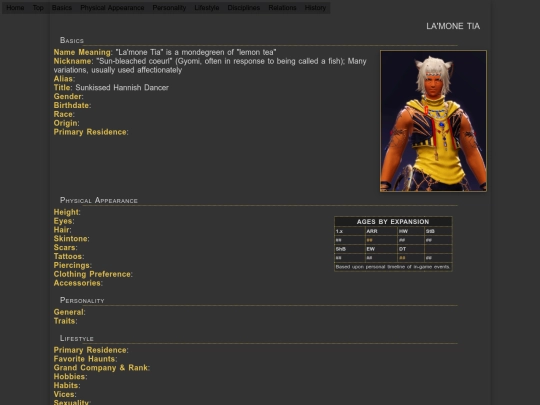Click the Birthdate label
Screen dimensions: 540x405
point(72,105)
